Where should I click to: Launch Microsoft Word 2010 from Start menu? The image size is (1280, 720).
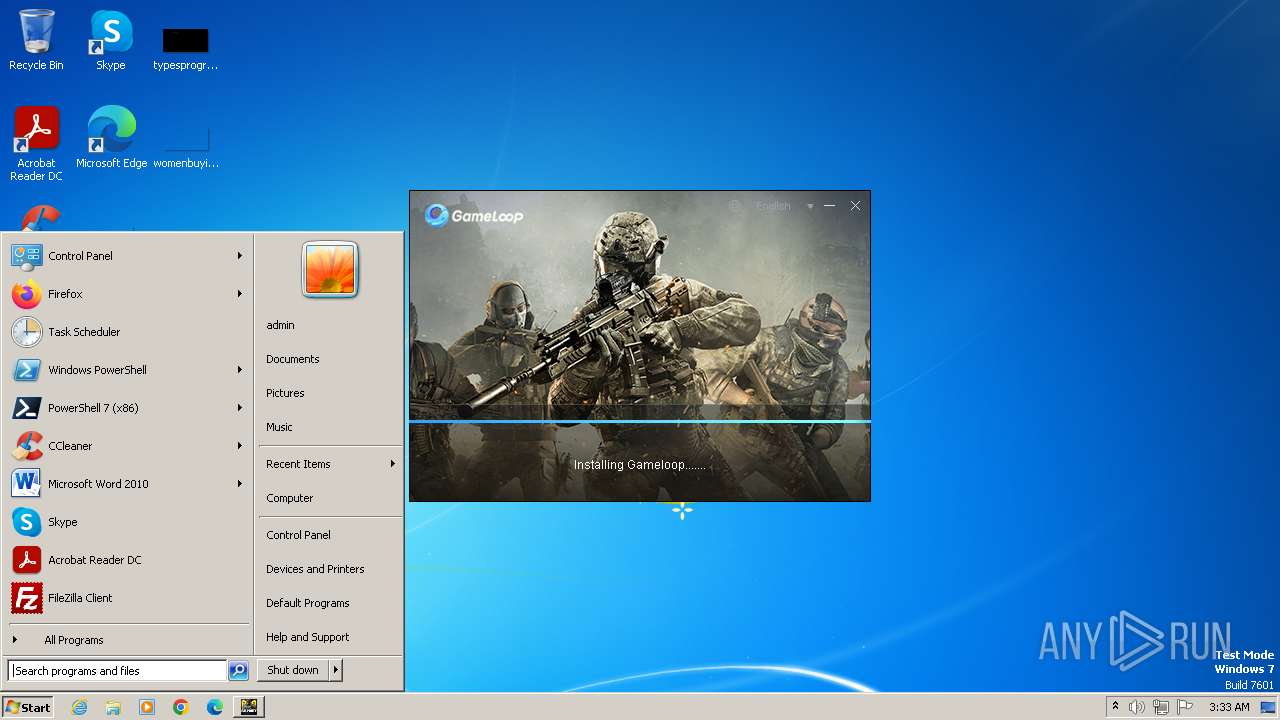[x=127, y=484]
